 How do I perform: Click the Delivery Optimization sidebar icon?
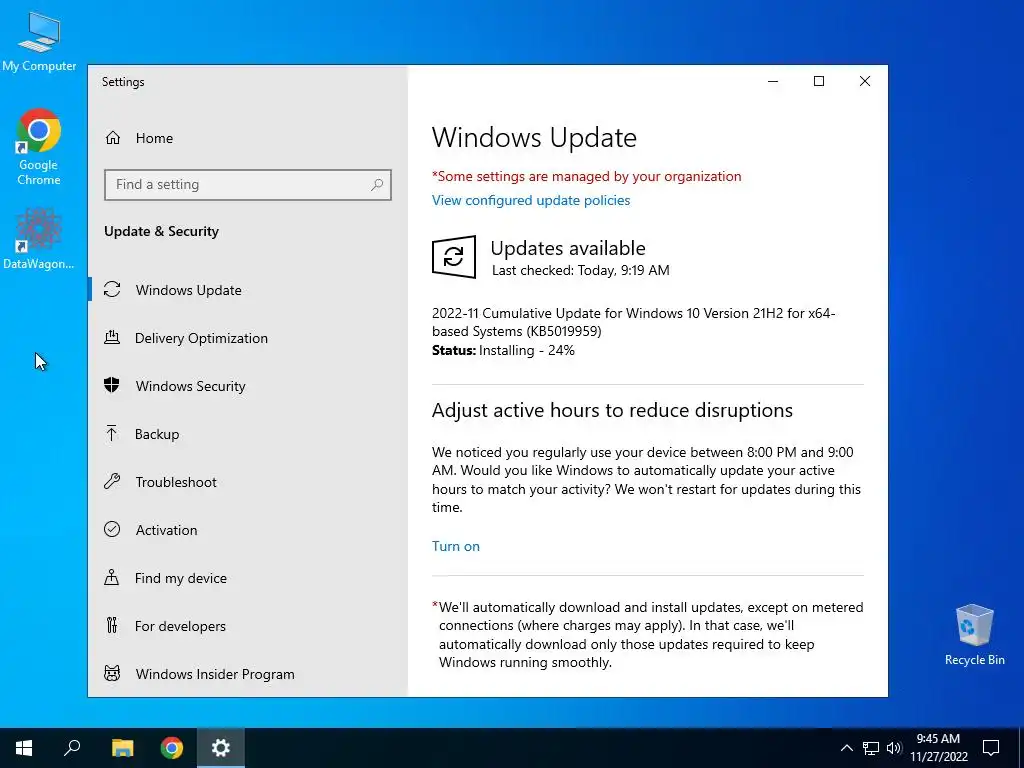click(112, 338)
